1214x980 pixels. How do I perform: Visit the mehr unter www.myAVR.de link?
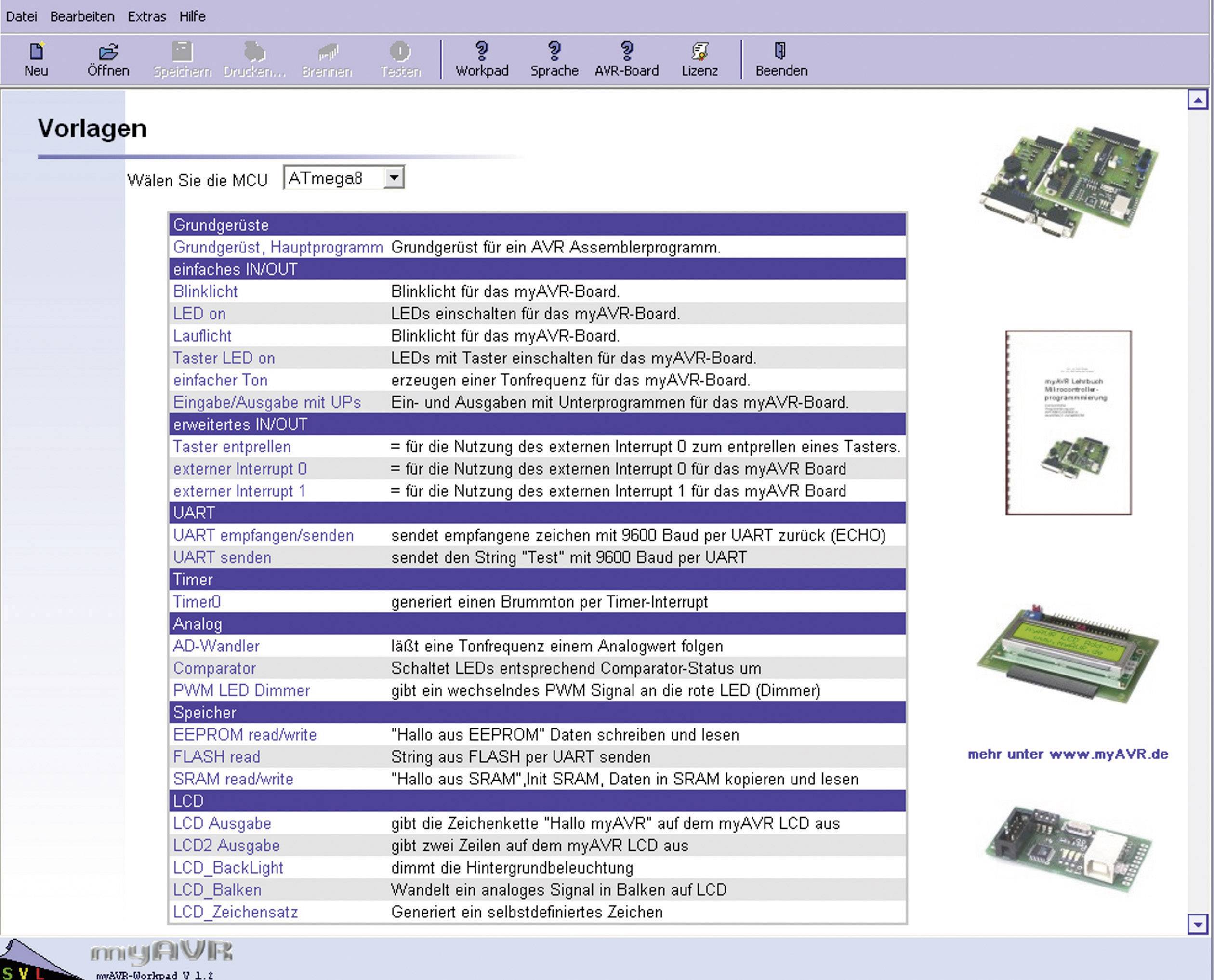1067,754
